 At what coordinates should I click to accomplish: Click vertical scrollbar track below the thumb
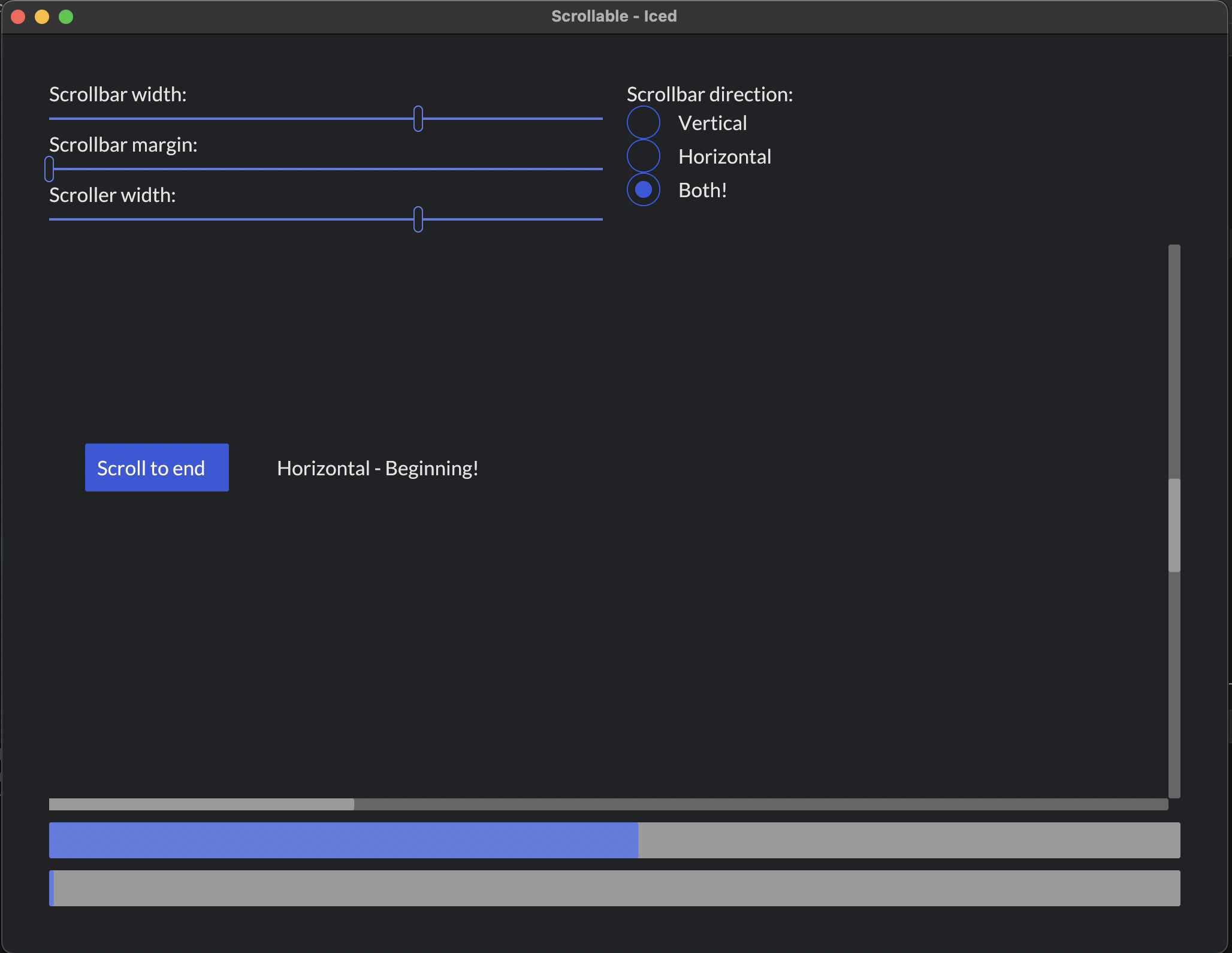tap(1174, 683)
